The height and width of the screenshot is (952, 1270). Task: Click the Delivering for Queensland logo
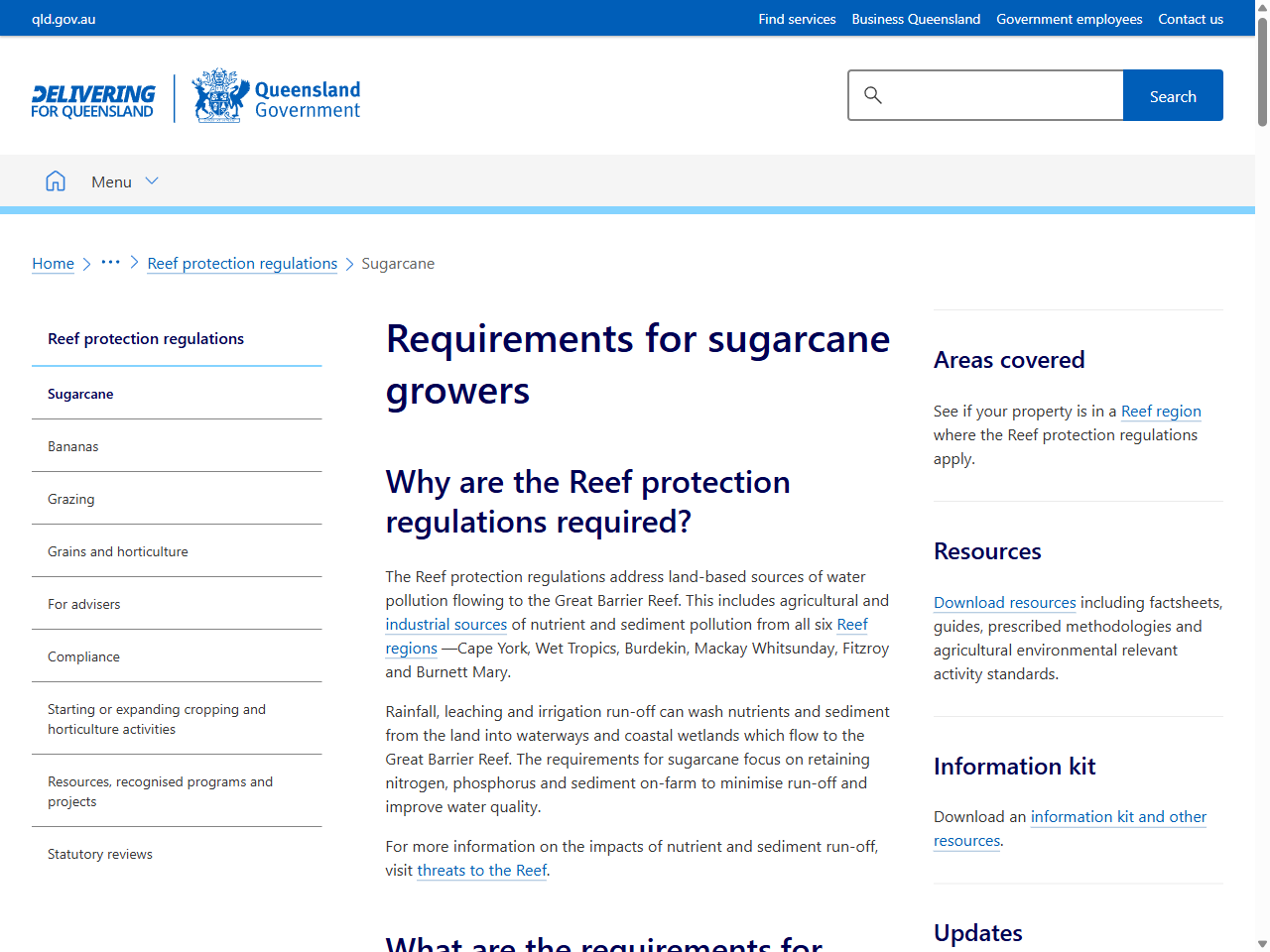click(92, 96)
